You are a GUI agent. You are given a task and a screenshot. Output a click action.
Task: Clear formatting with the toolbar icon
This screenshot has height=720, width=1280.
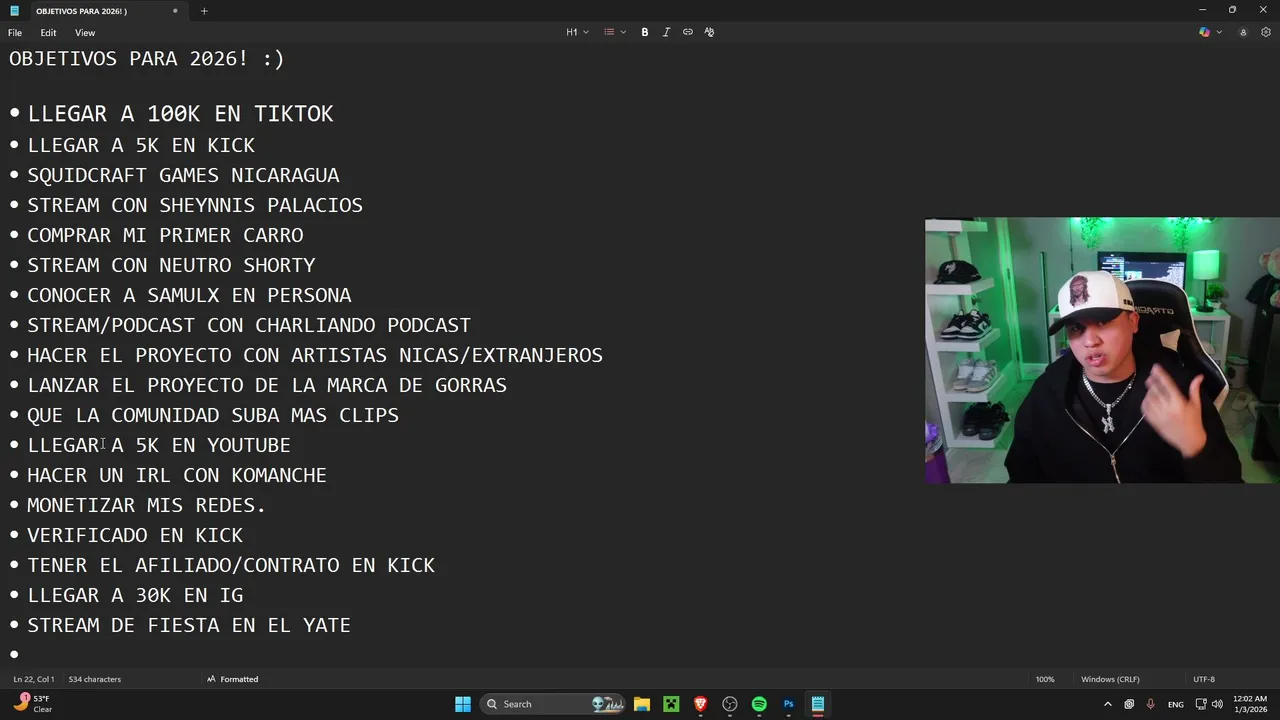point(709,32)
